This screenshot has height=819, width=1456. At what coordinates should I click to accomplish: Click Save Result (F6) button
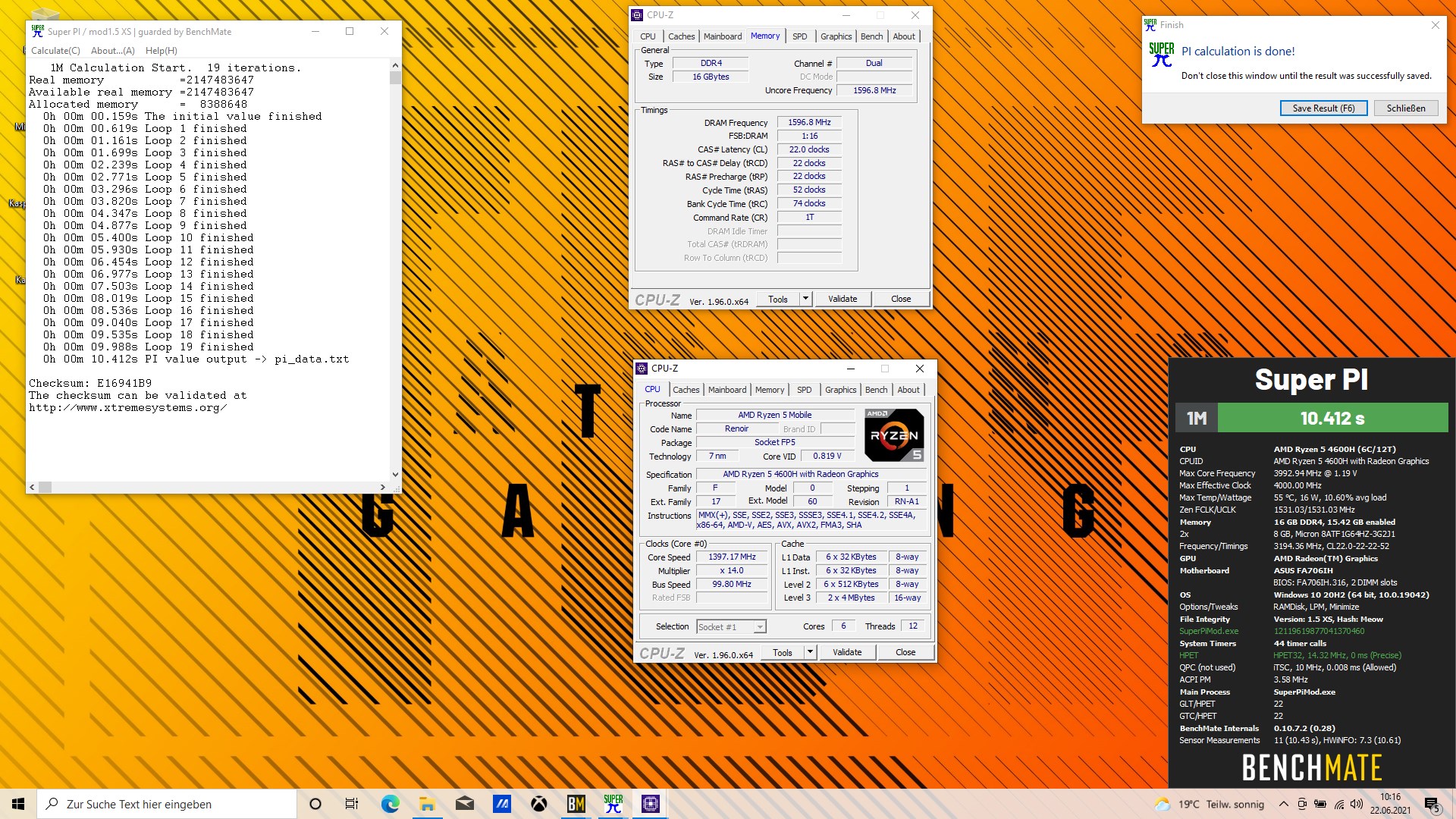(1323, 108)
